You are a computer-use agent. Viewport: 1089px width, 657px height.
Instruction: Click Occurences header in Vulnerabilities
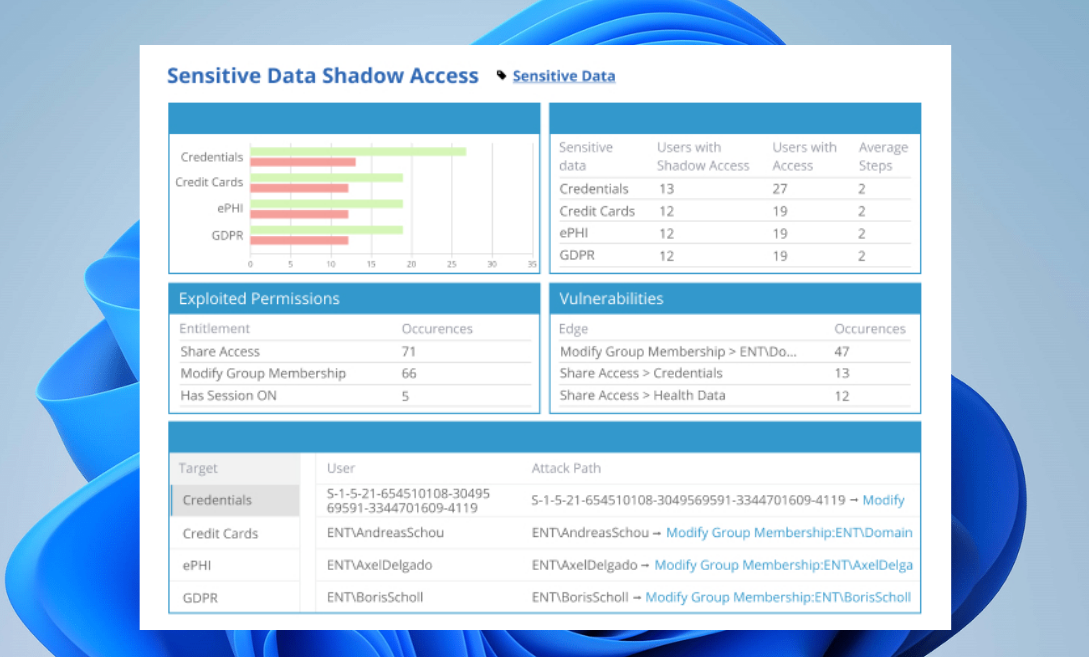point(870,328)
